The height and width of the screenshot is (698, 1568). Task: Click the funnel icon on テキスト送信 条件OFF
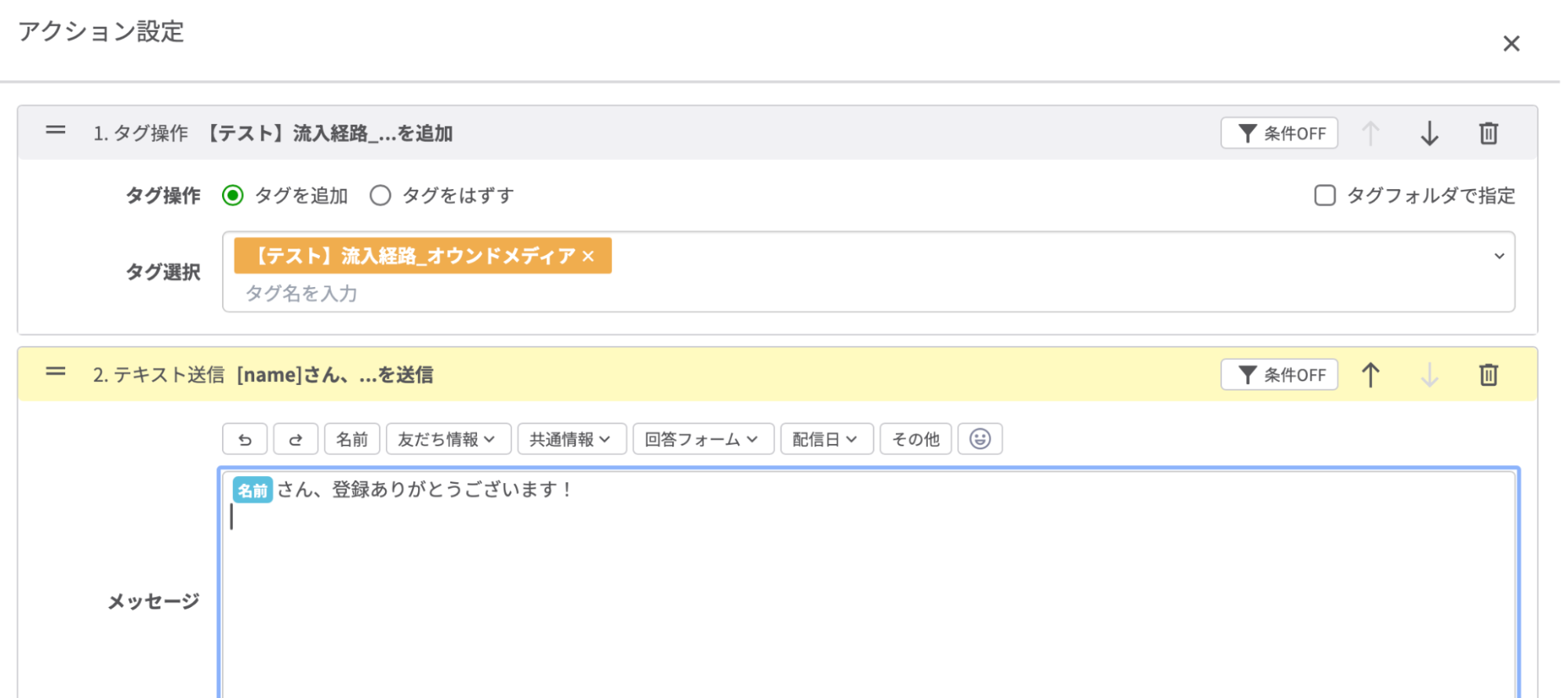click(x=1247, y=375)
